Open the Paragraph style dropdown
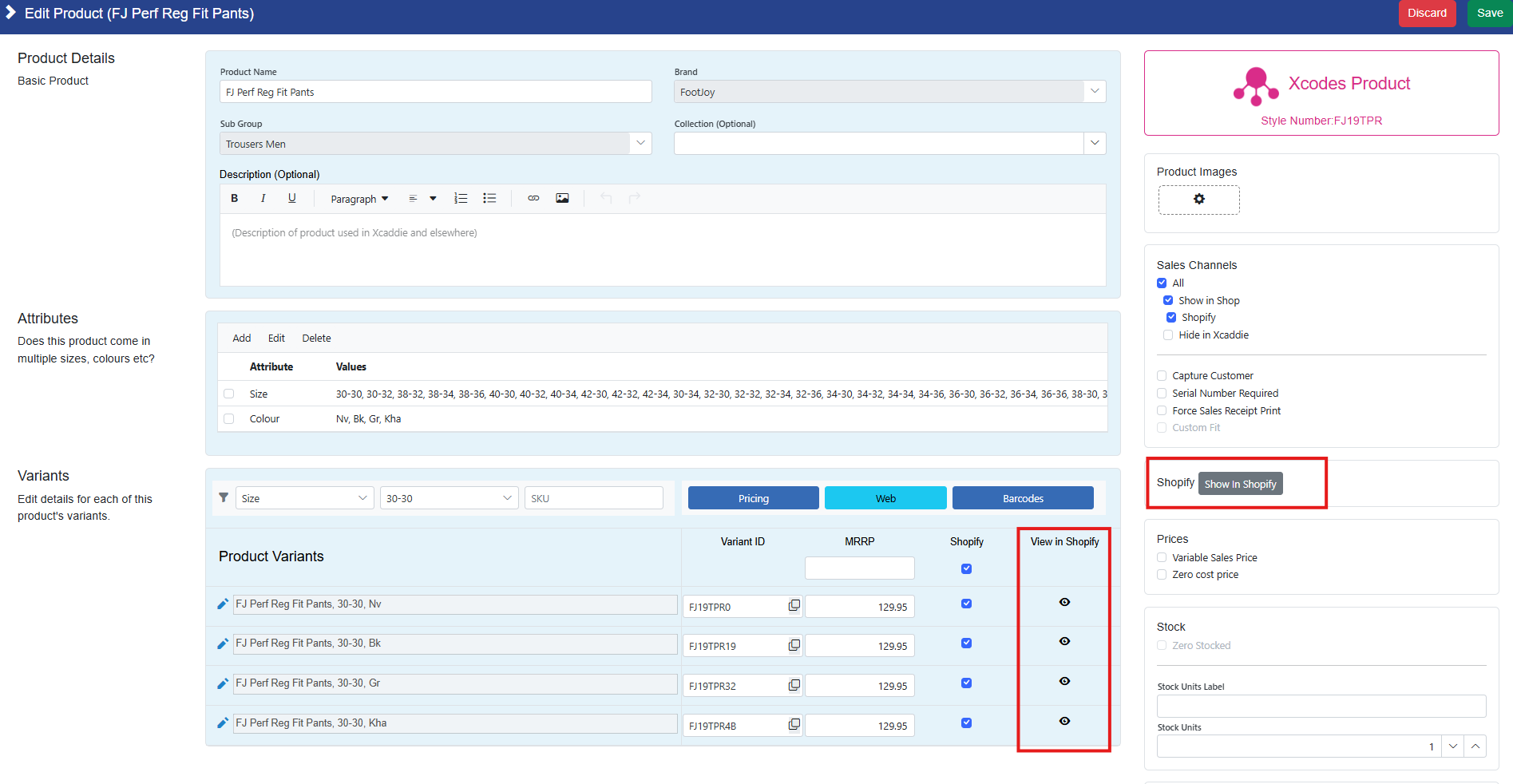This screenshot has width=1513, height=784. (359, 199)
